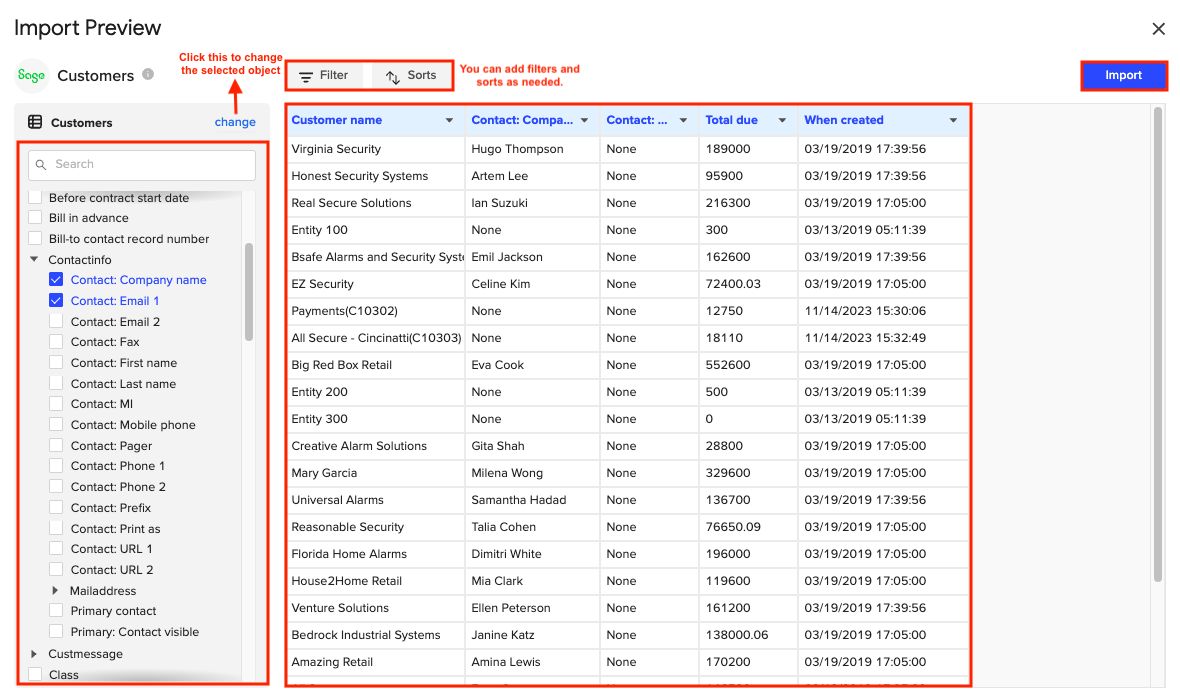Click the info icon next to Customers

148,74
